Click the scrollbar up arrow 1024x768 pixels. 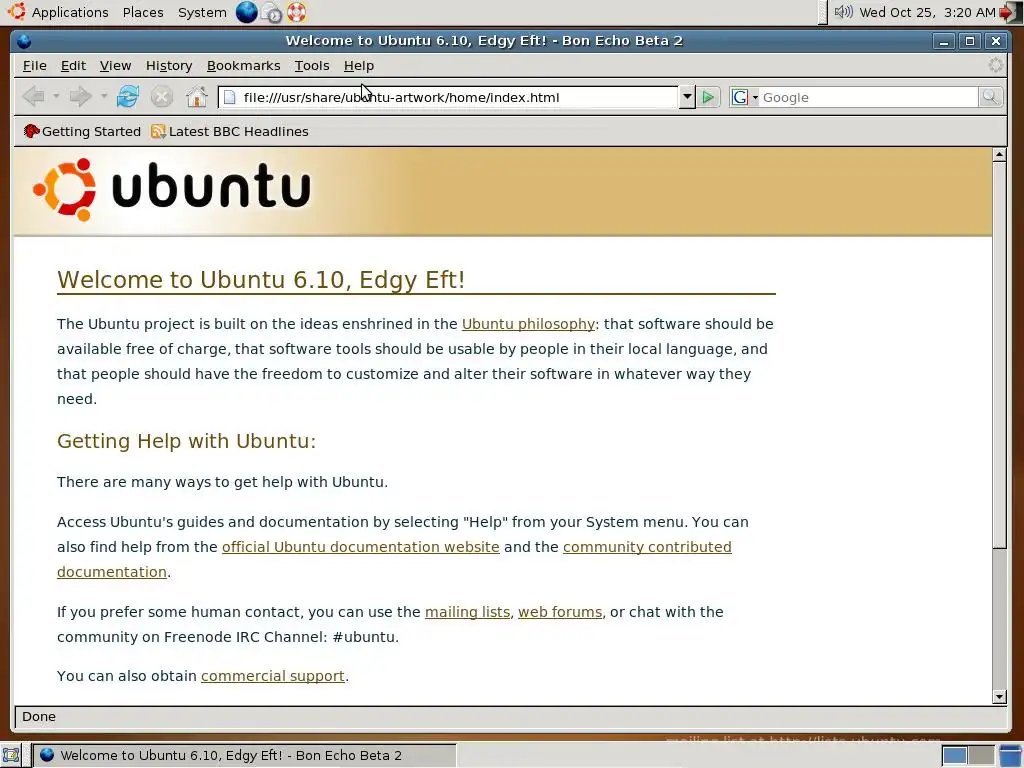click(999, 155)
